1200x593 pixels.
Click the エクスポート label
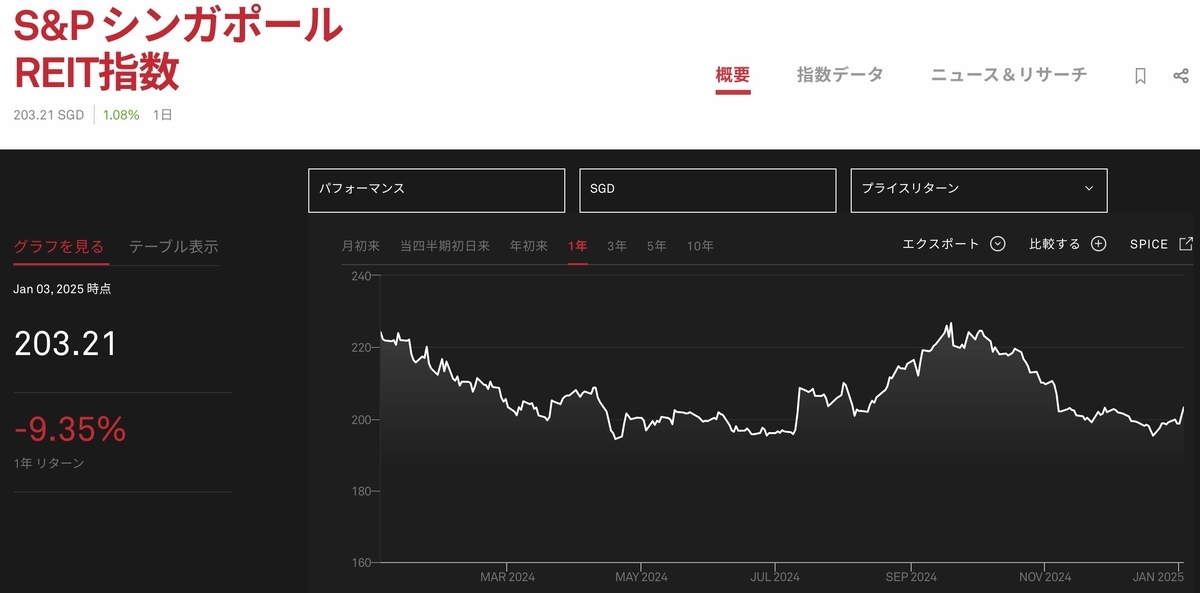point(941,244)
